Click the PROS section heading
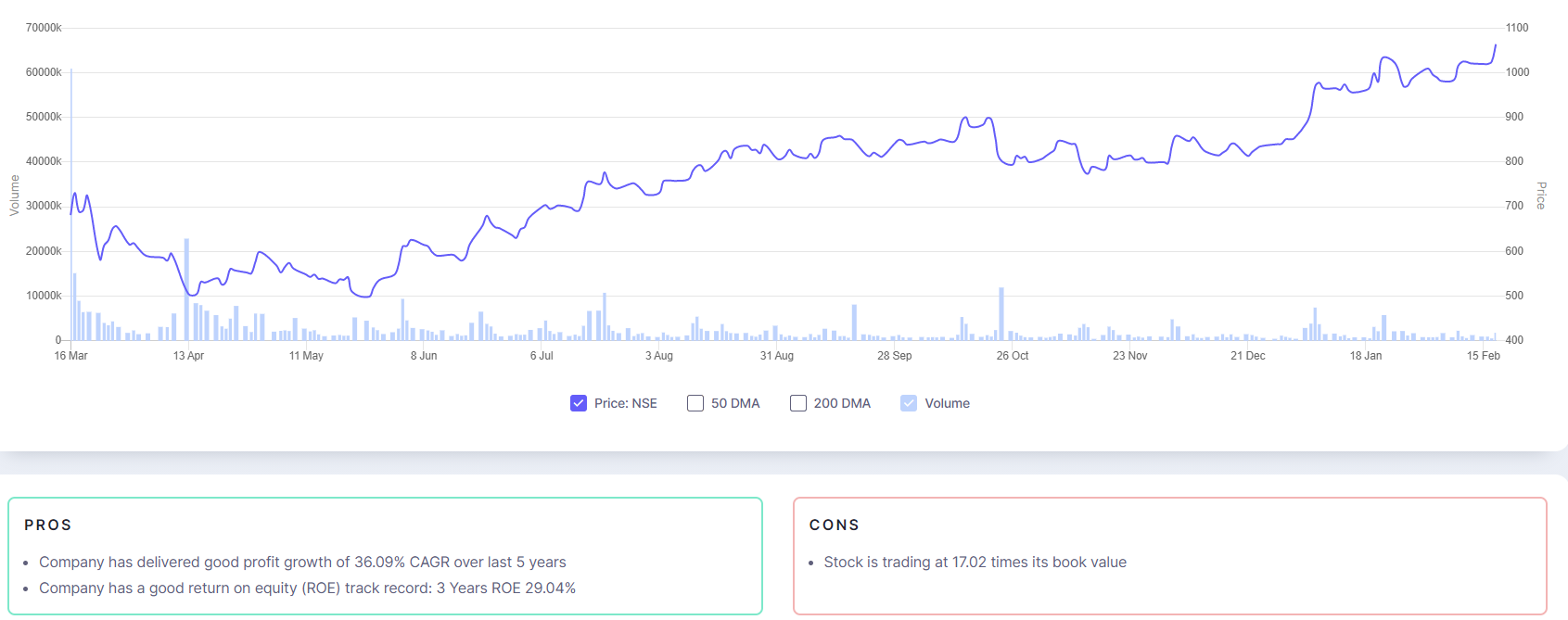This screenshot has width=1568, height=620. click(x=48, y=525)
